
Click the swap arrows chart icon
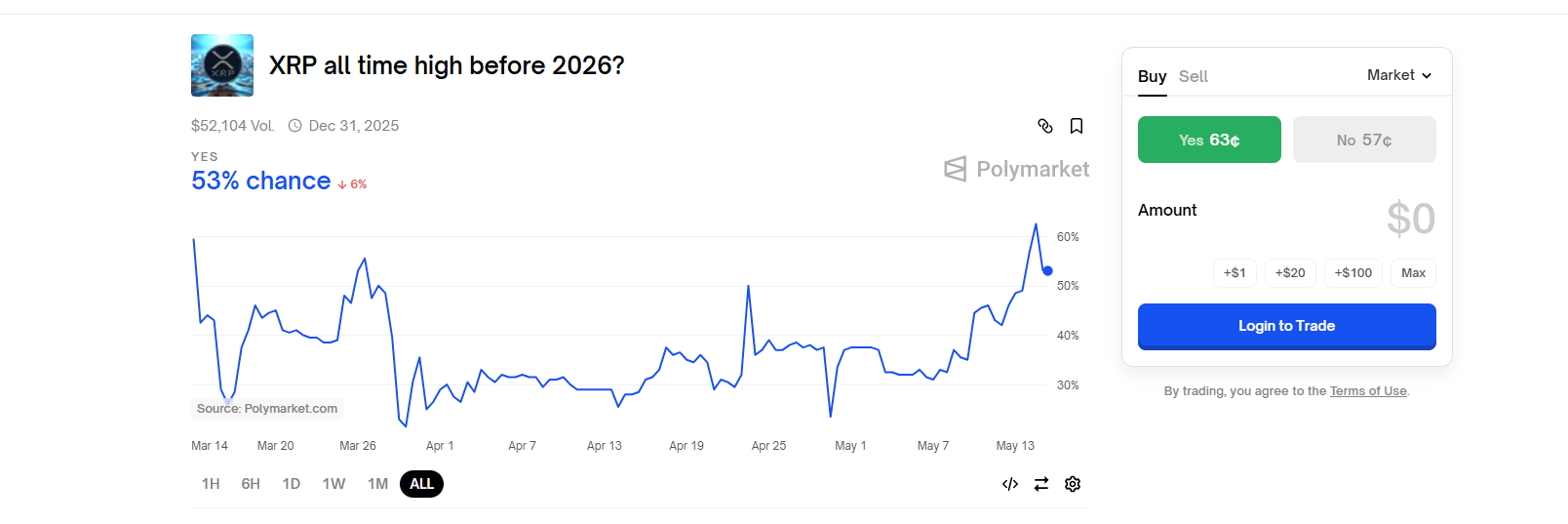point(1041,484)
